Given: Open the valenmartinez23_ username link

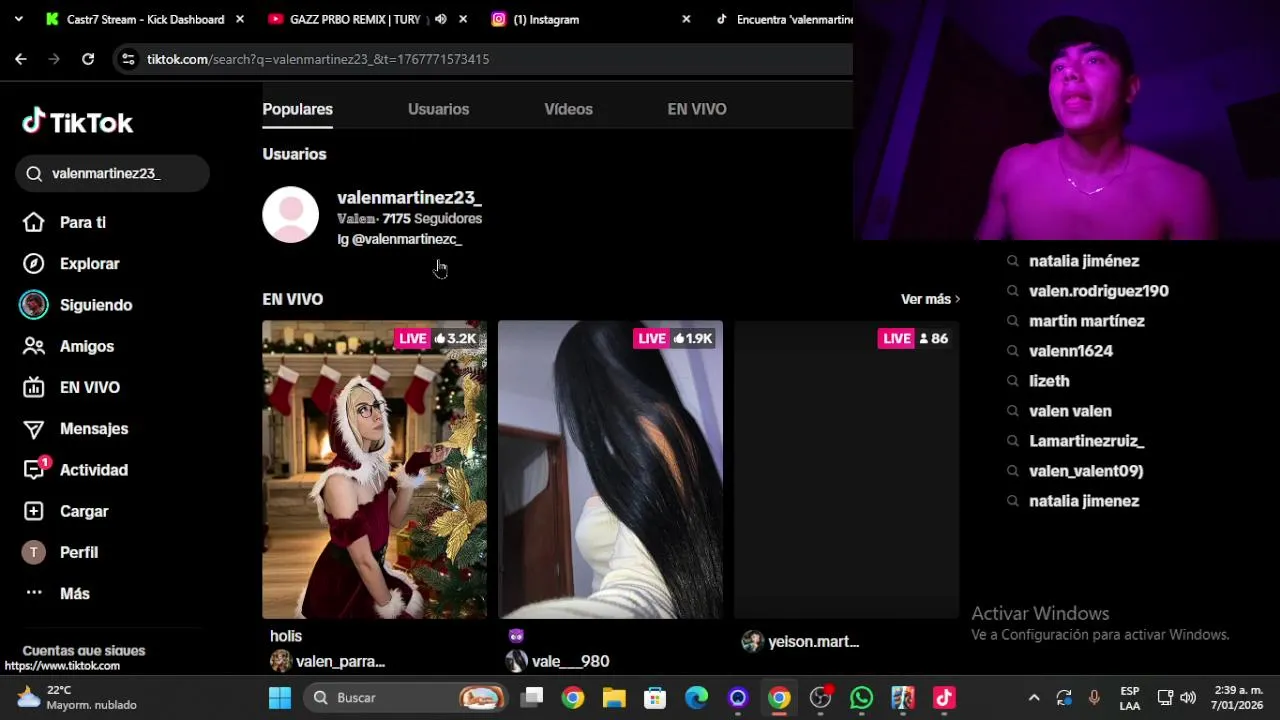Looking at the screenshot, I should (409, 197).
